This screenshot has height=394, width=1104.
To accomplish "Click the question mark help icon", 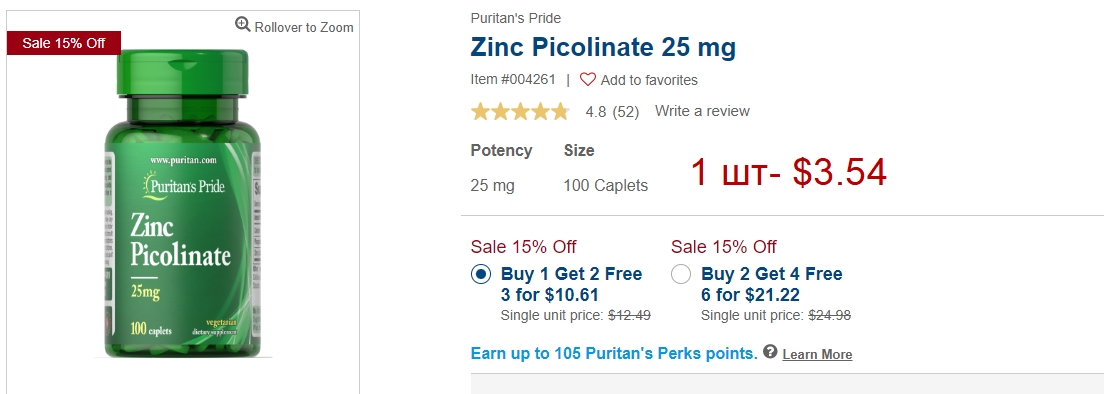I will pyautogui.click(x=770, y=352).
